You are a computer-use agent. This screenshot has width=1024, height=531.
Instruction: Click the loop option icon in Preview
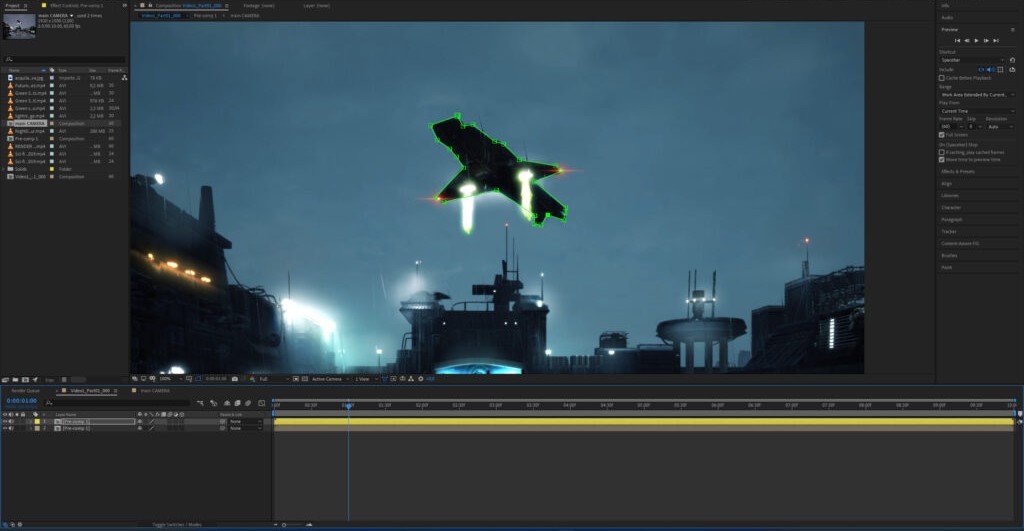pyautogui.click(x=1012, y=69)
